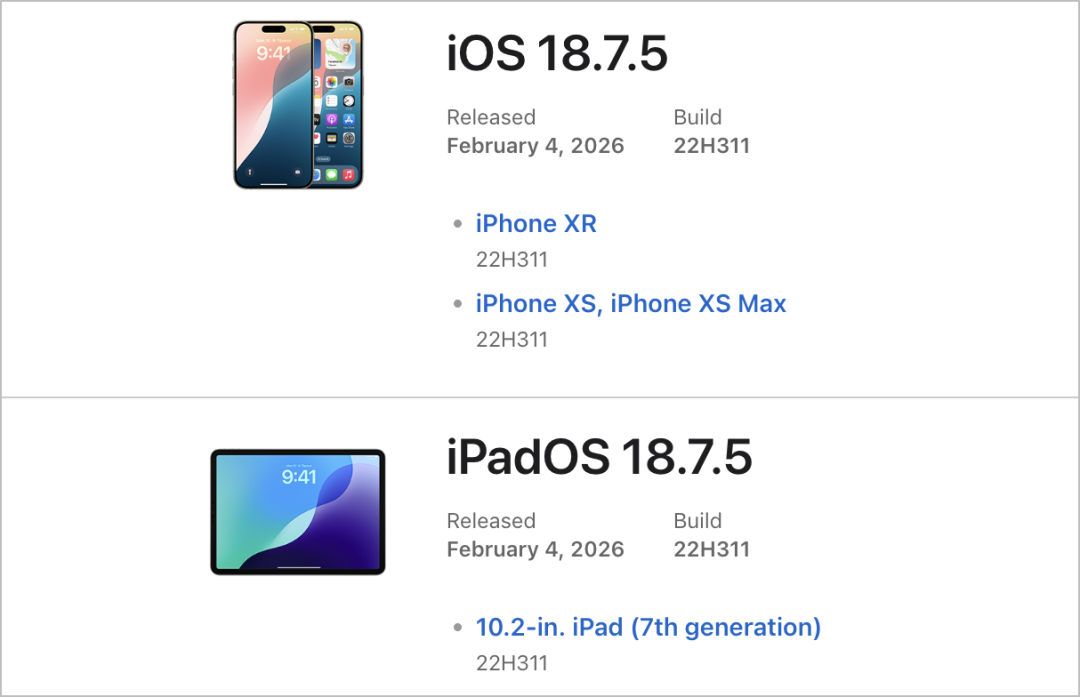Screen dimensions: 1080x697
Task: Click the Build label under iOS 18.7.5
Action: pos(698,117)
